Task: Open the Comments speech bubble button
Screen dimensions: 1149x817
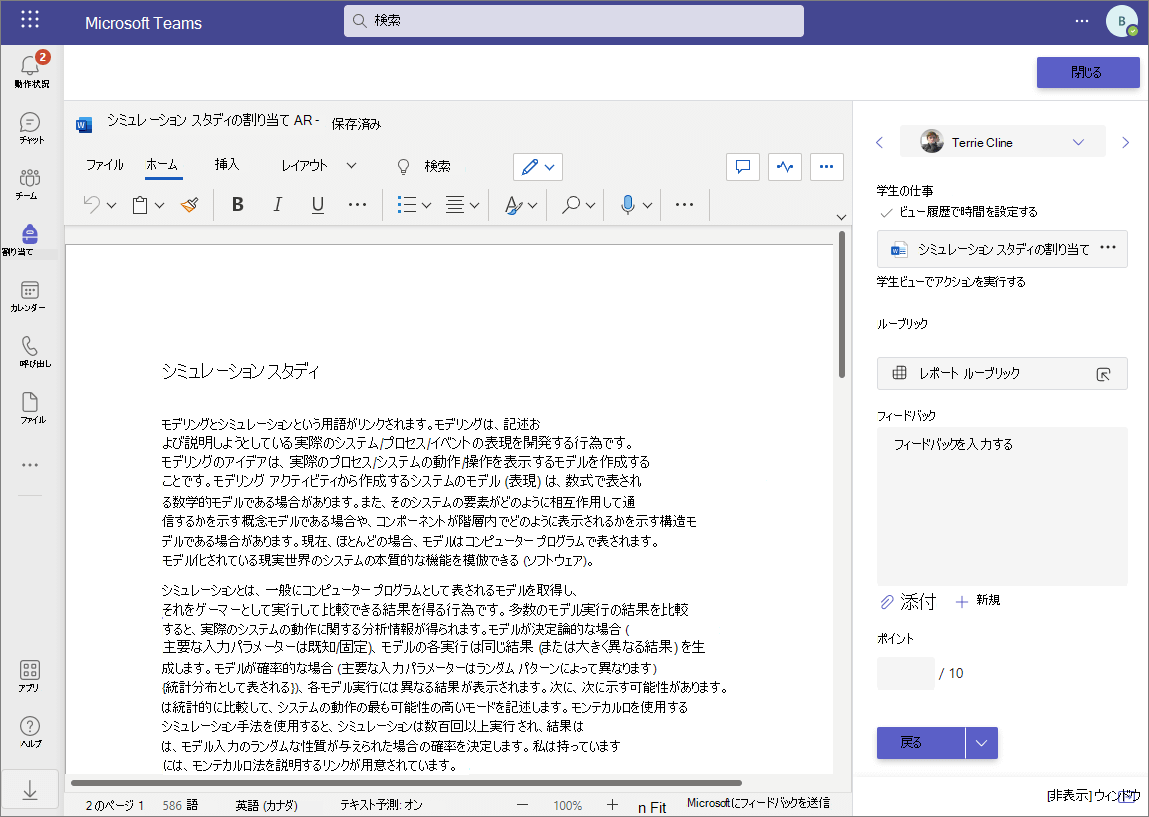Action: tap(742, 166)
